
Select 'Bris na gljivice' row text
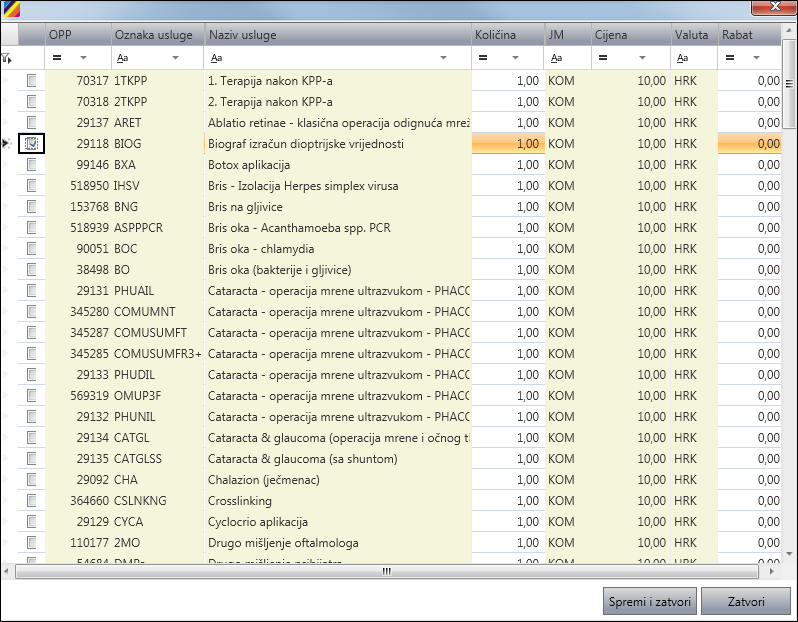point(245,207)
